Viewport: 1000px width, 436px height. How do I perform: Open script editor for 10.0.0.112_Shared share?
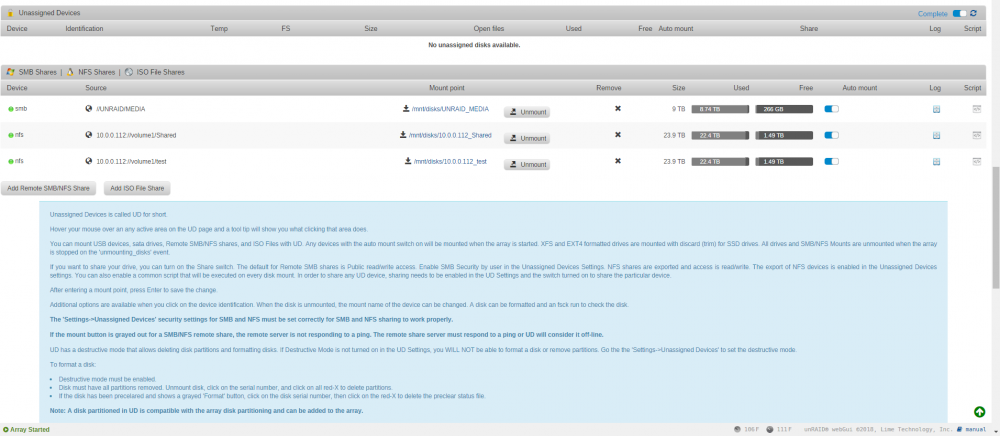click(976, 135)
